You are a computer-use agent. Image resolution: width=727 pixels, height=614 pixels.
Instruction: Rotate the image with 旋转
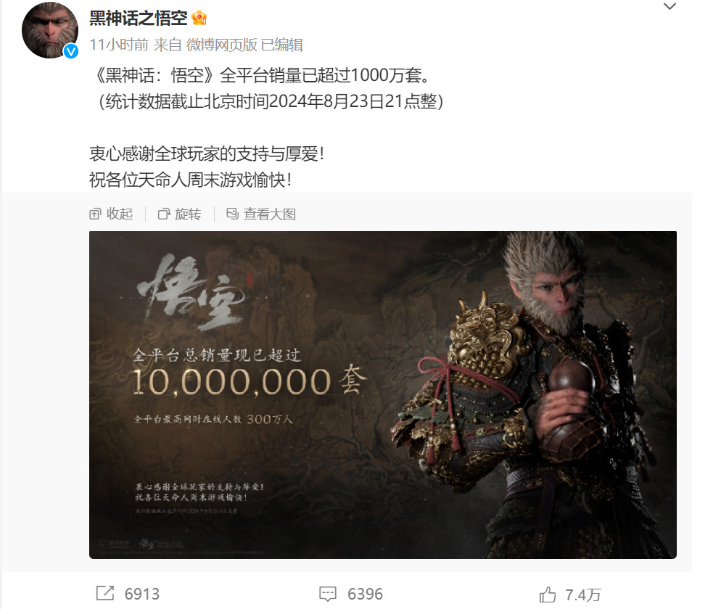coord(179,214)
